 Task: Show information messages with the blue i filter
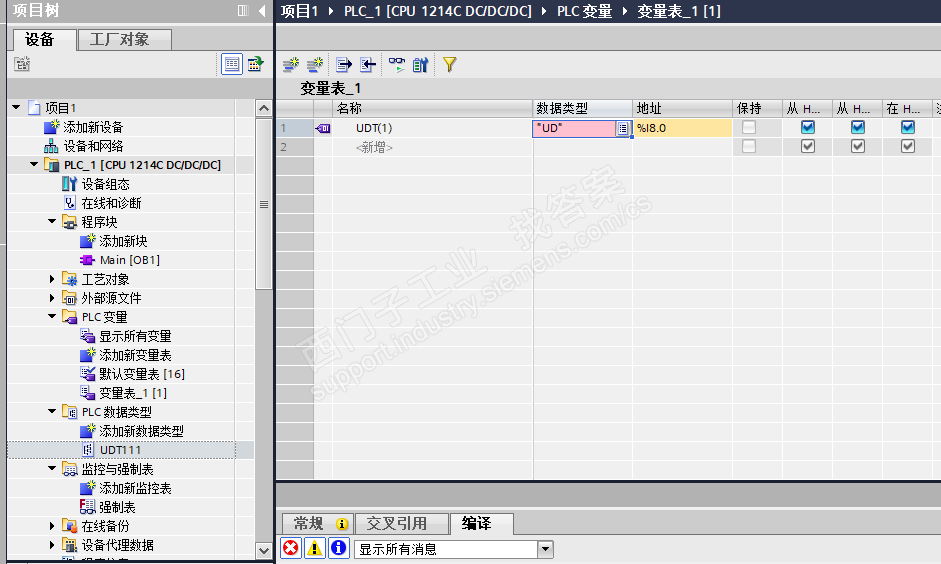point(338,548)
